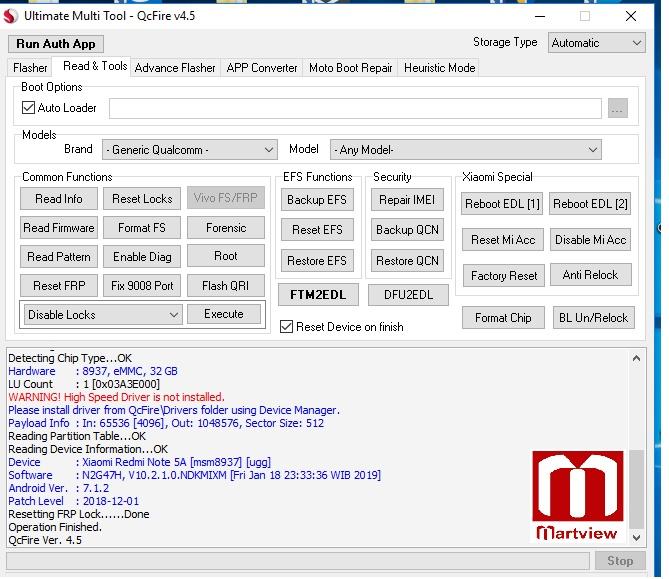Open the Advance Flasher tab
The height and width of the screenshot is (579, 669).
[x=175, y=68]
